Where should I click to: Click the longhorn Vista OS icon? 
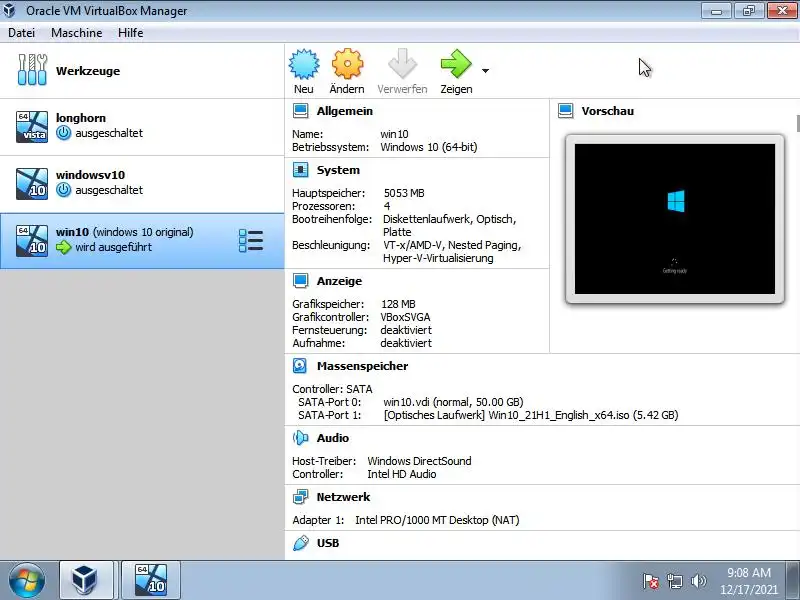click(32, 127)
